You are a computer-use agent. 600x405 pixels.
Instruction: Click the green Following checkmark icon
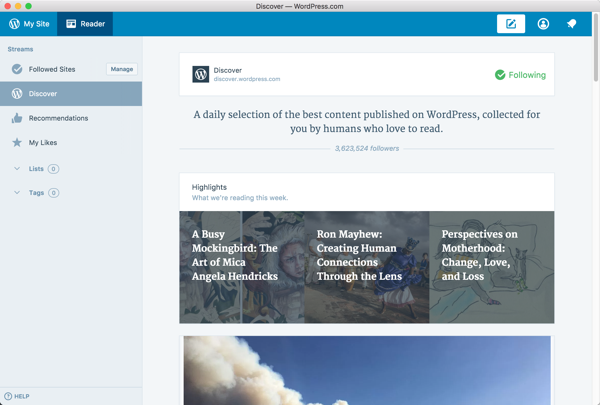tap(500, 75)
